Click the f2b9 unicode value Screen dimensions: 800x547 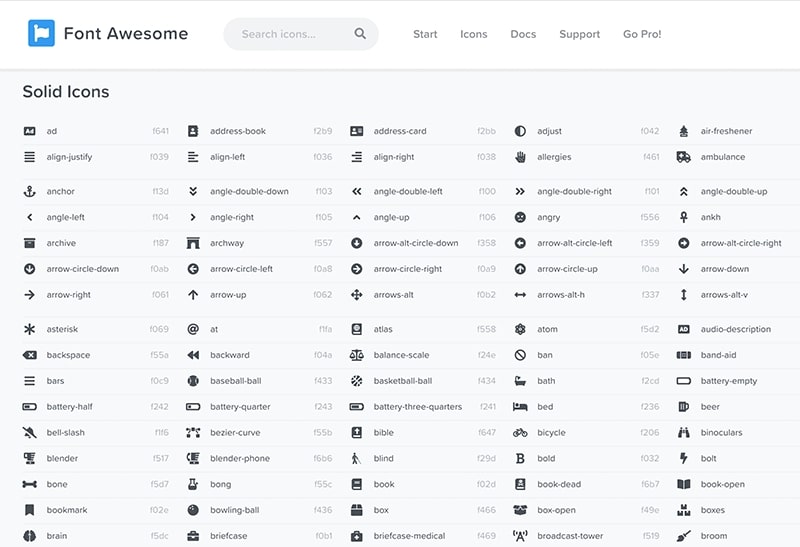point(322,131)
